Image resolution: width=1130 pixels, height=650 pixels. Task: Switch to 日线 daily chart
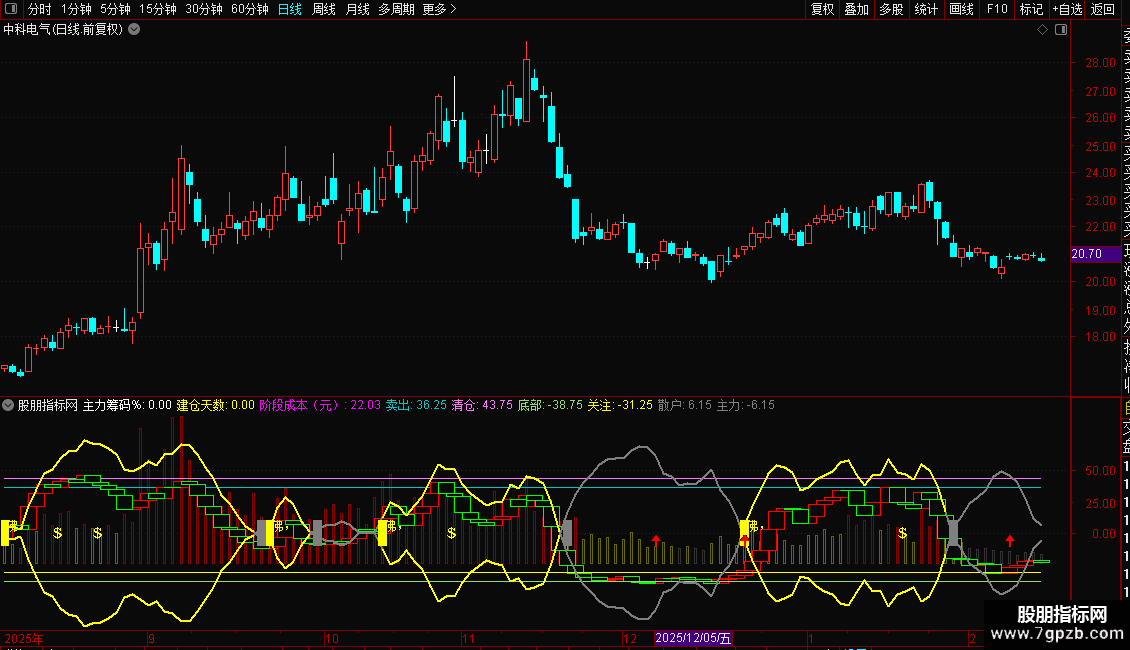[290, 9]
